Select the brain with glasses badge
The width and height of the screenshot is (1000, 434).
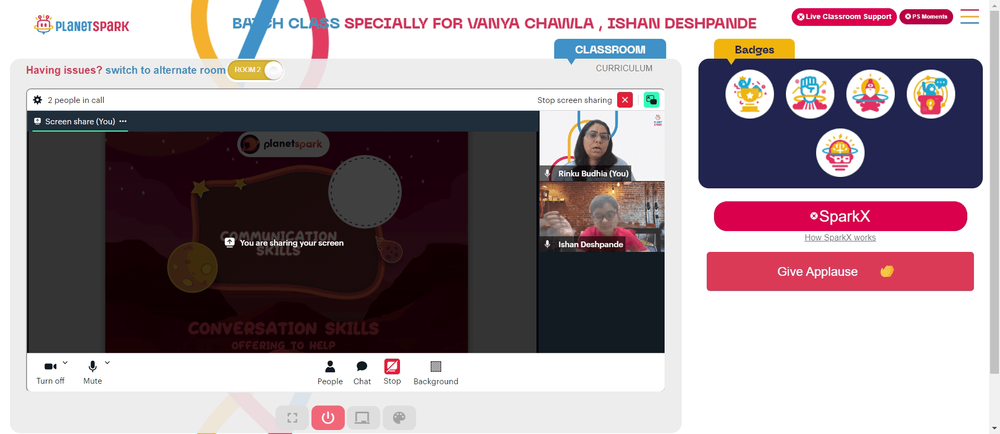point(840,153)
